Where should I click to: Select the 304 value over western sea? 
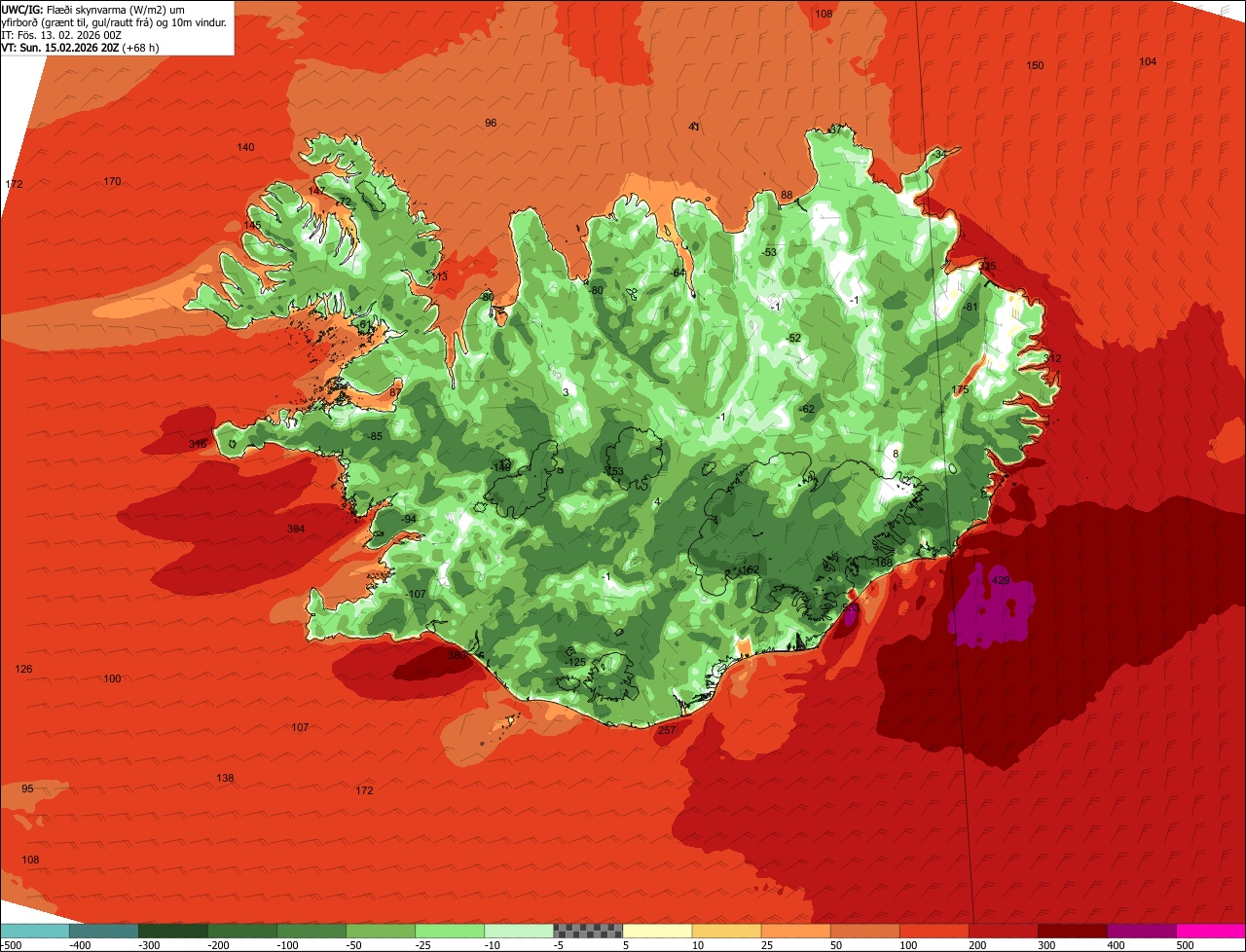(x=296, y=529)
